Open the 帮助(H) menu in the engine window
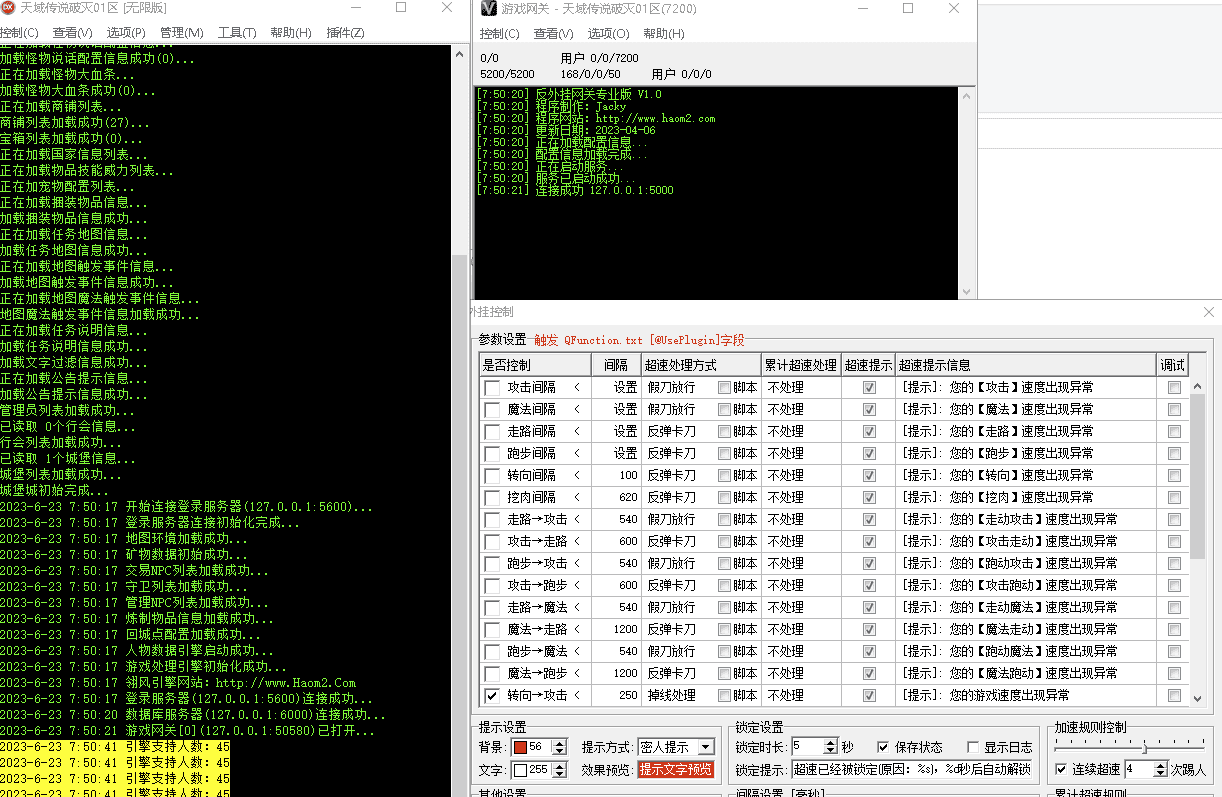 [291, 33]
